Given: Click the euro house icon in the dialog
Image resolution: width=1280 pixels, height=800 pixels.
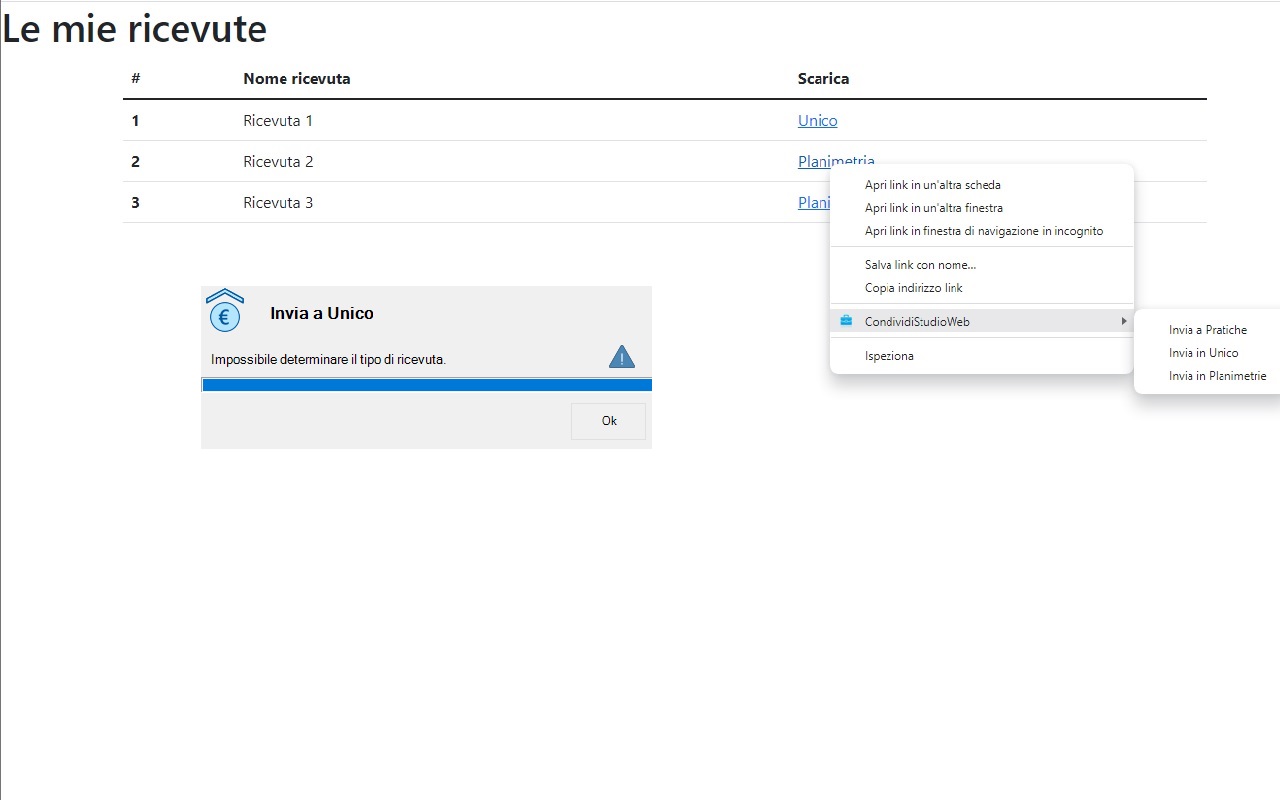Looking at the screenshot, I should (225, 311).
